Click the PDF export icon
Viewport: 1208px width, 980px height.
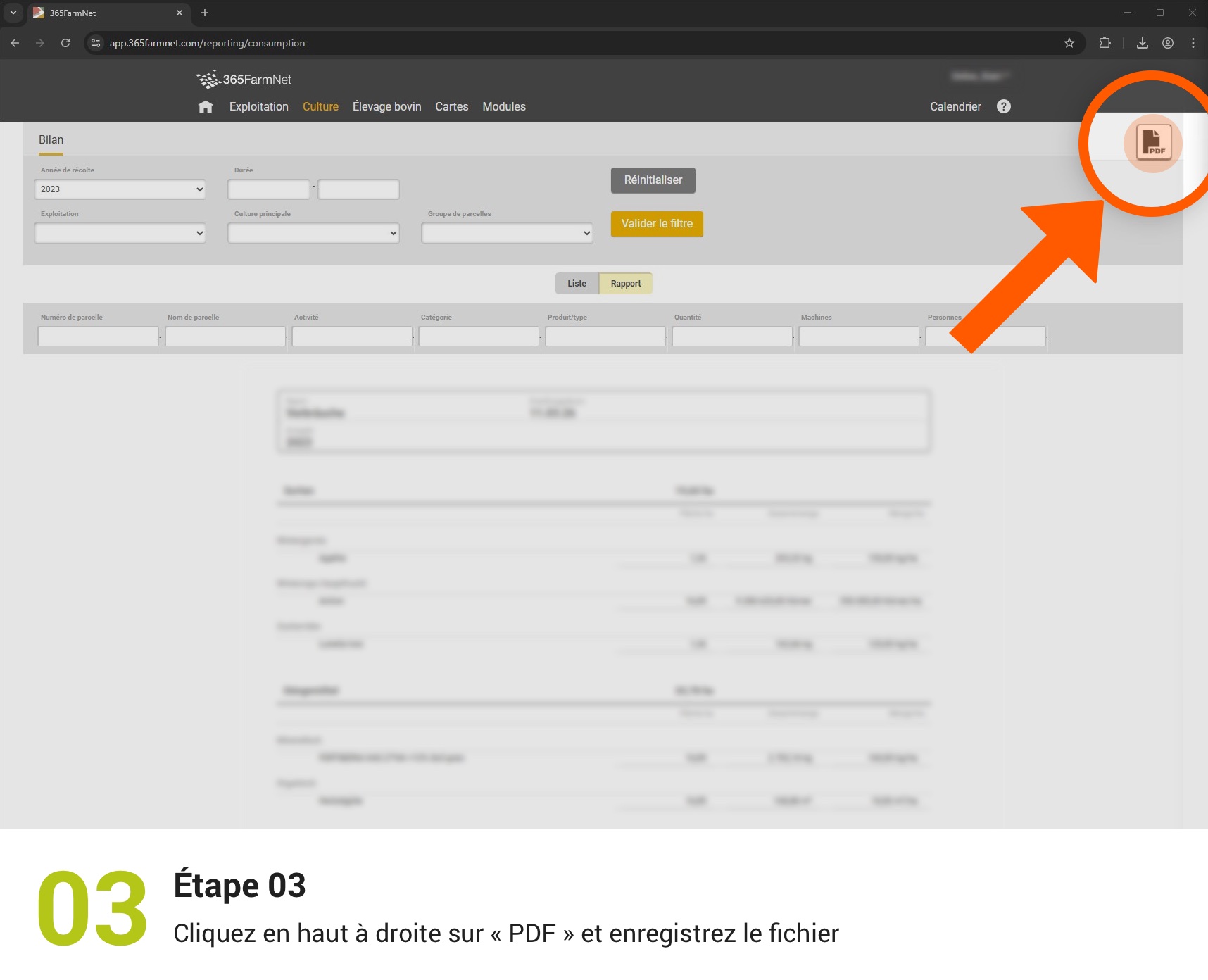click(1152, 142)
